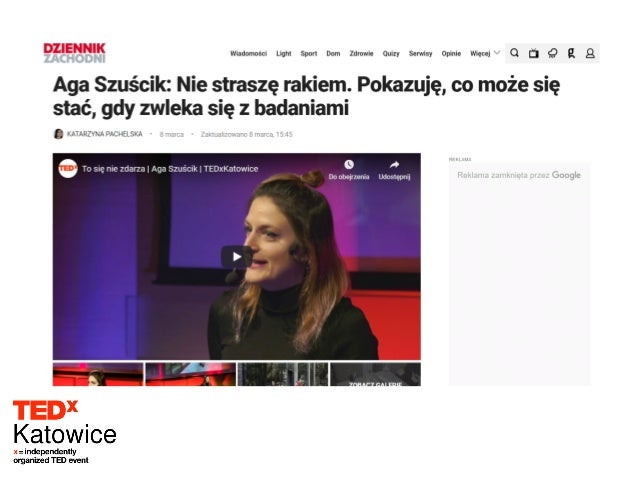Open the first gallery thumbnail
Image resolution: width=638 pixels, height=479 pixels.
[98, 374]
